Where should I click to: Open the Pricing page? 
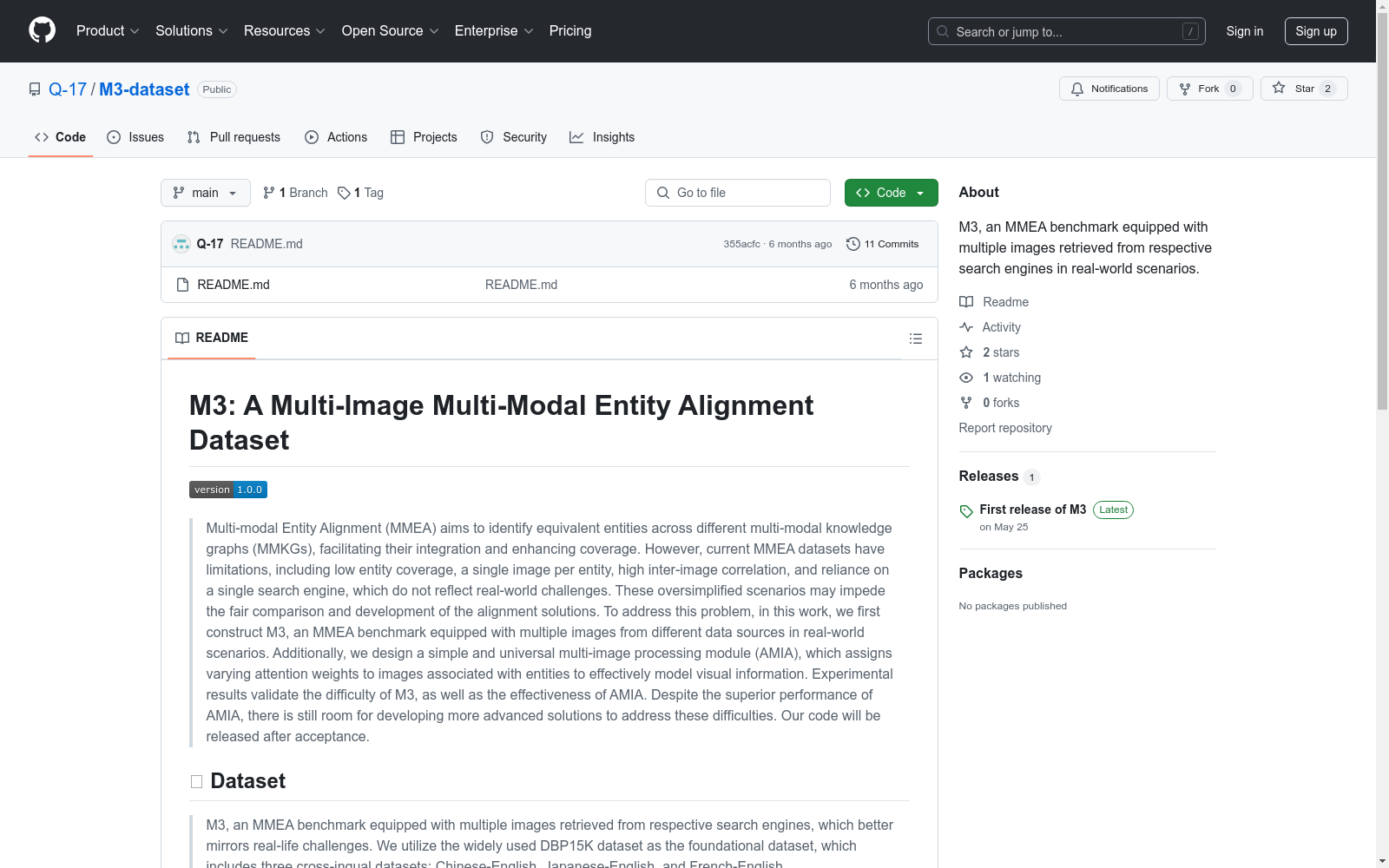tap(570, 31)
